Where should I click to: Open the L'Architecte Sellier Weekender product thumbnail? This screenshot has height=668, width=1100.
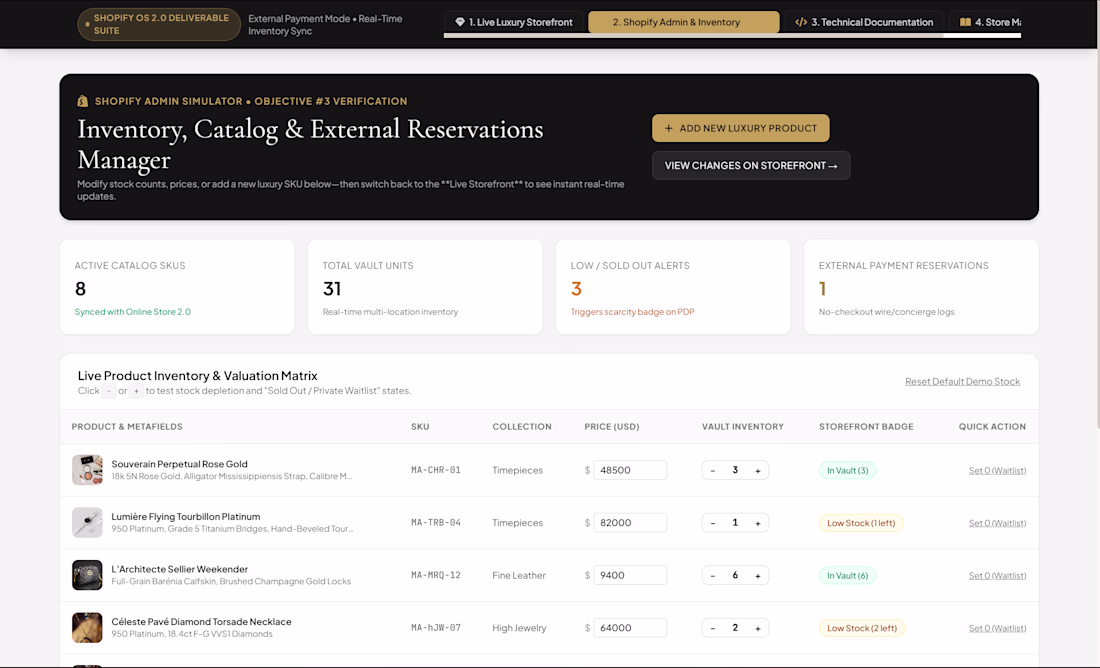pyautogui.click(x=87, y=575)
